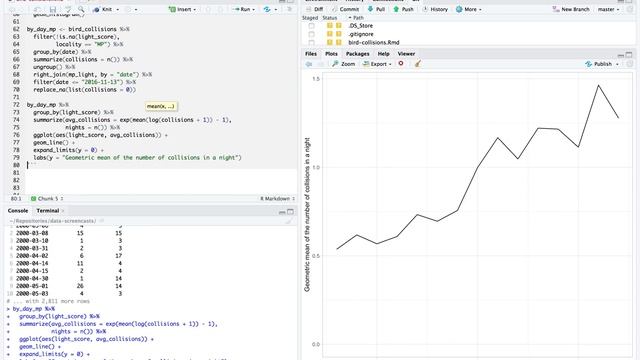
Task: Place cursor on line 80 of editor
Action: pyautogui.click(x=161, y=165)
